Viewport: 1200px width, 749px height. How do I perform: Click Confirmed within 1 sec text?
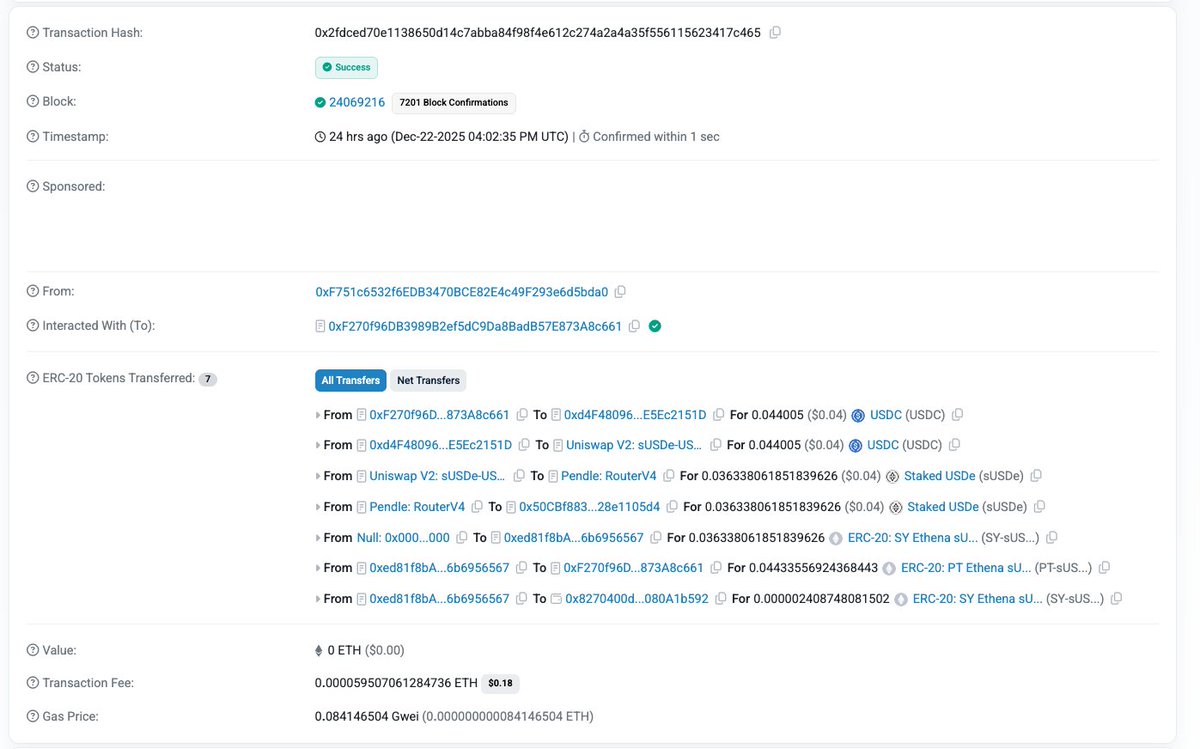(x=656, y=136)
